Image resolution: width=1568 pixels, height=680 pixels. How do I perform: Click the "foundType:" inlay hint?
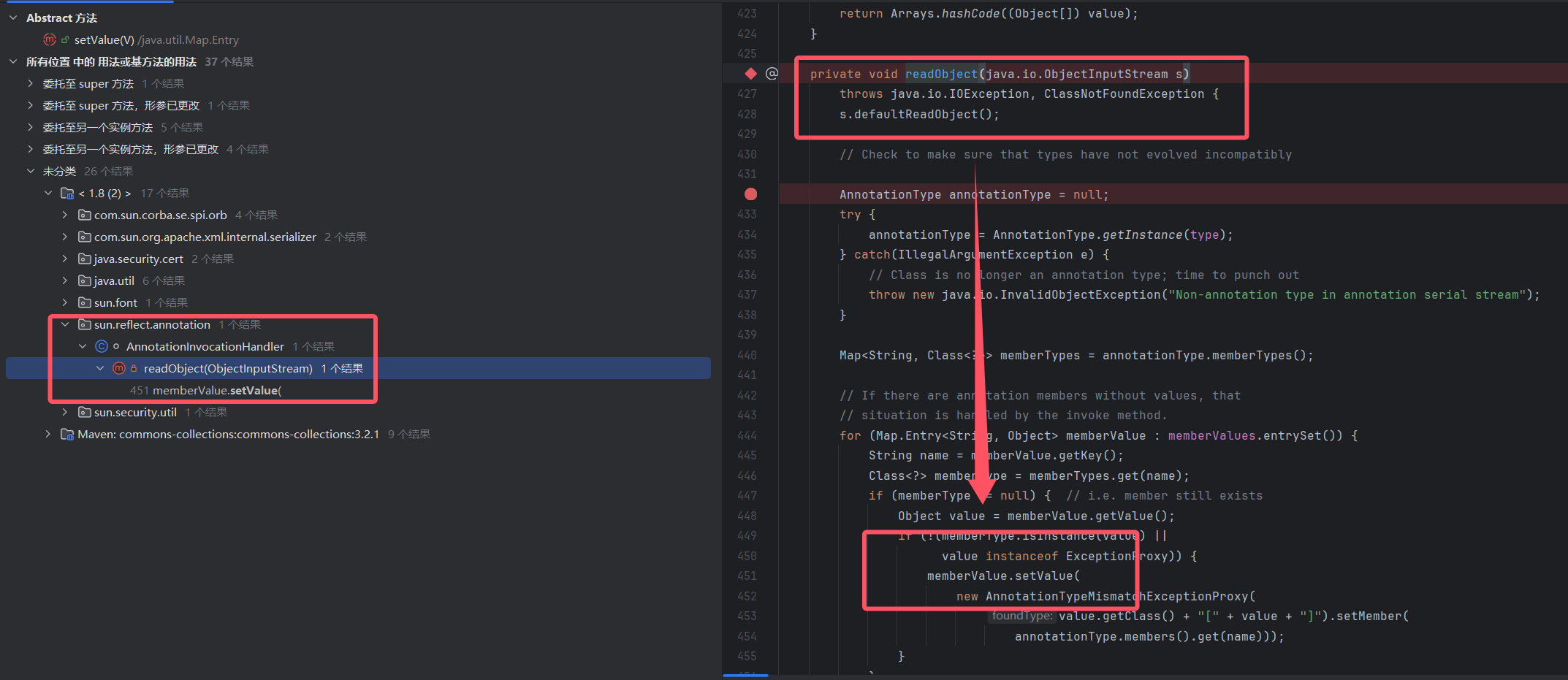coord(1022,616)
